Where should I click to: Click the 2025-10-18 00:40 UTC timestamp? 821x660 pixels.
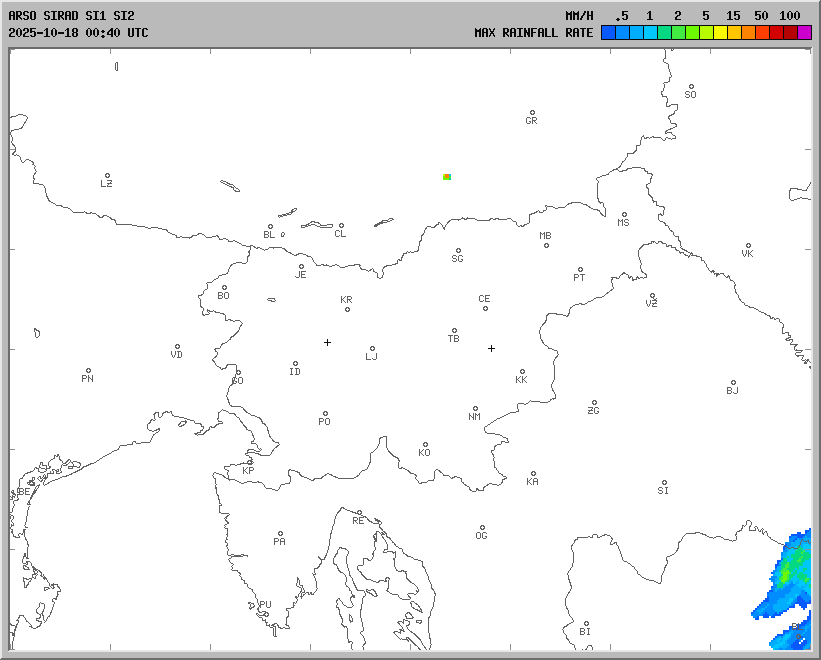(x=78, y=32)
